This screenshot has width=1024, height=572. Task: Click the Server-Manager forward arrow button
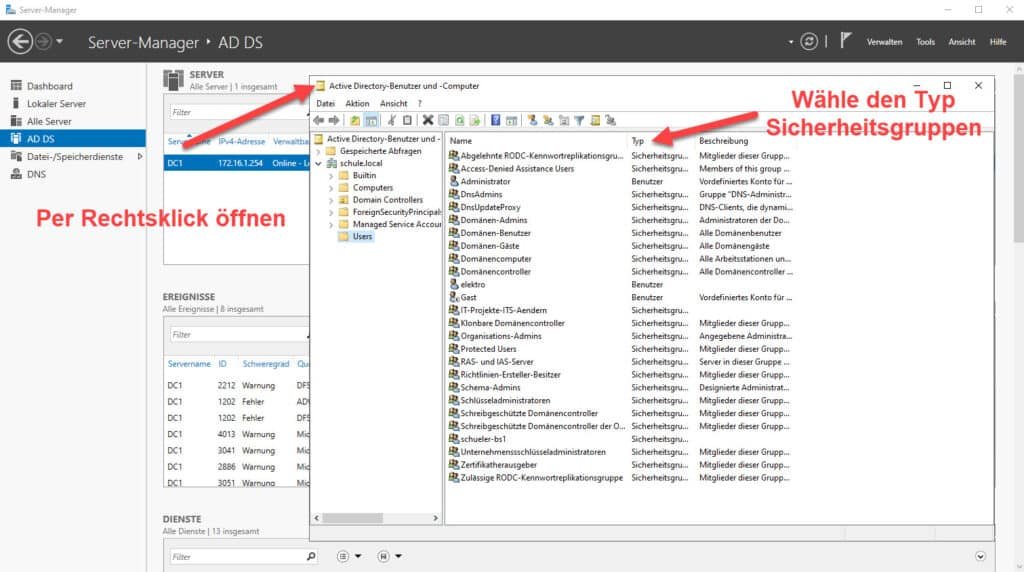coord(43,42)
